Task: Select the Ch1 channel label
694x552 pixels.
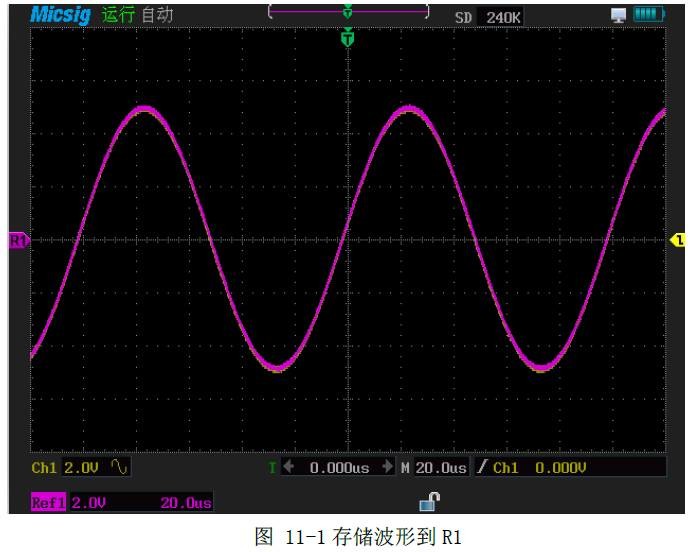Action: pyautogui.click(x=46, y=468)
